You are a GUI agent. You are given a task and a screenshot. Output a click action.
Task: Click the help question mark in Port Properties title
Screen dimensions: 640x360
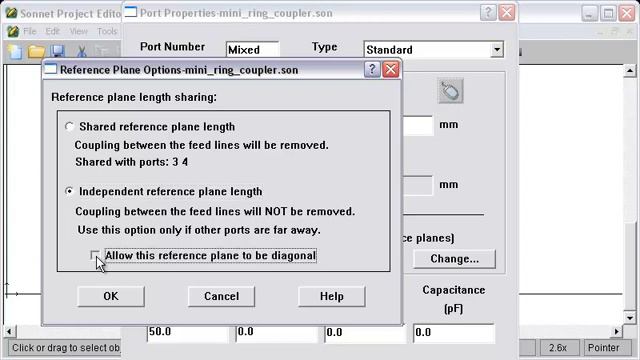click(x=488, y=13)
